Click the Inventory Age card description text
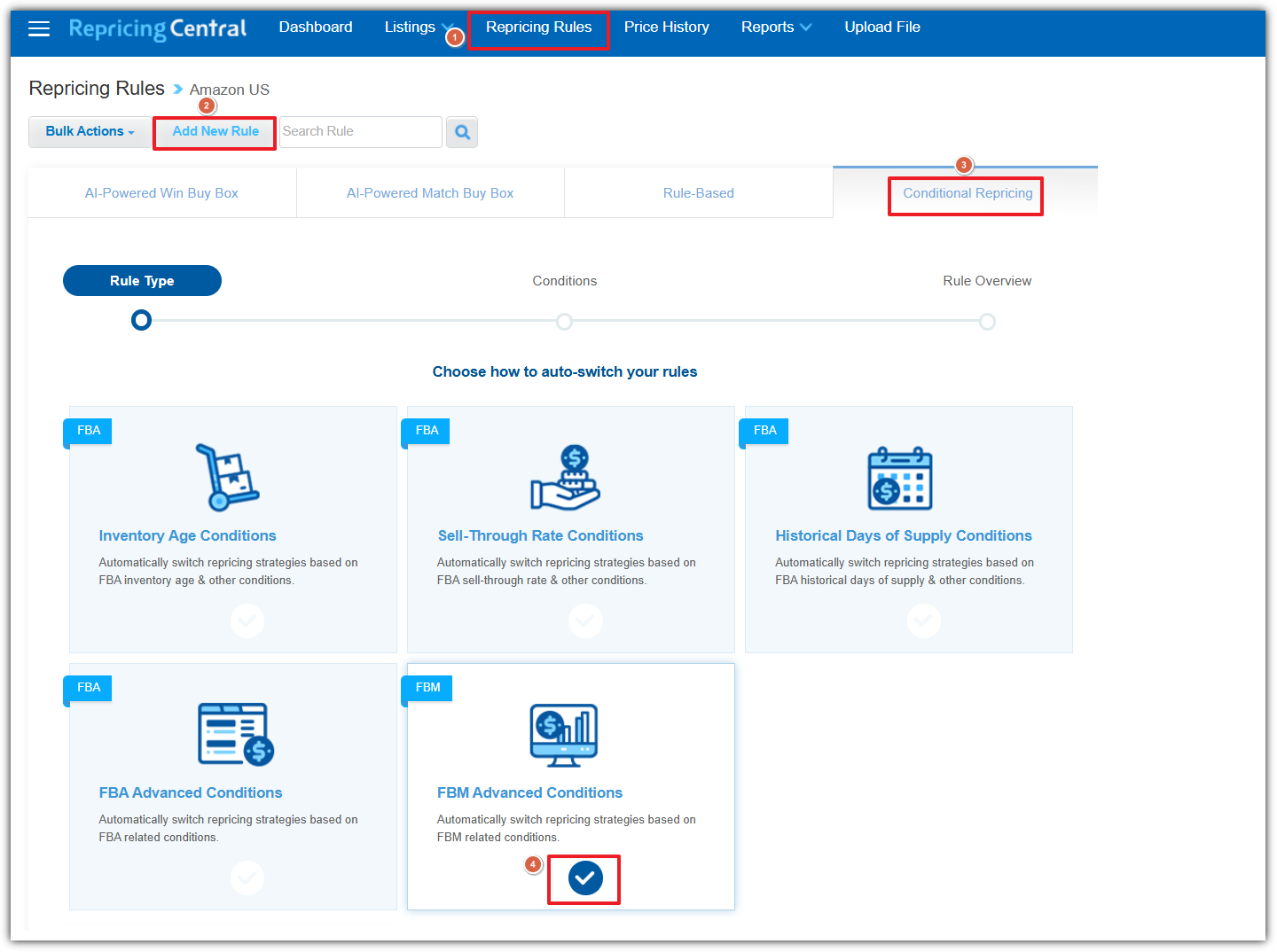 coord(228,572)
